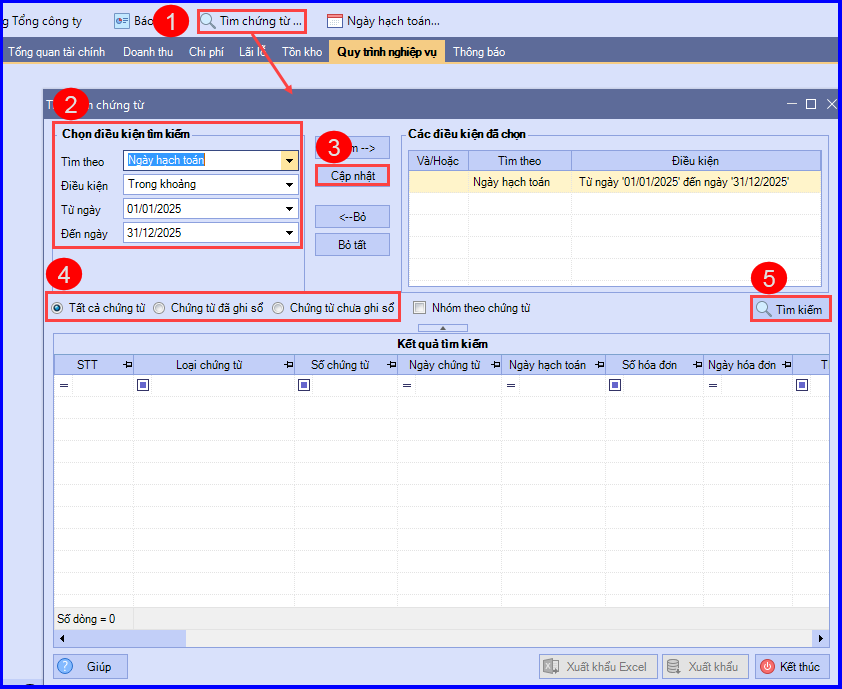Click the Số chứng từ filter input cell
Screen dimensions: 842x689
354,386
